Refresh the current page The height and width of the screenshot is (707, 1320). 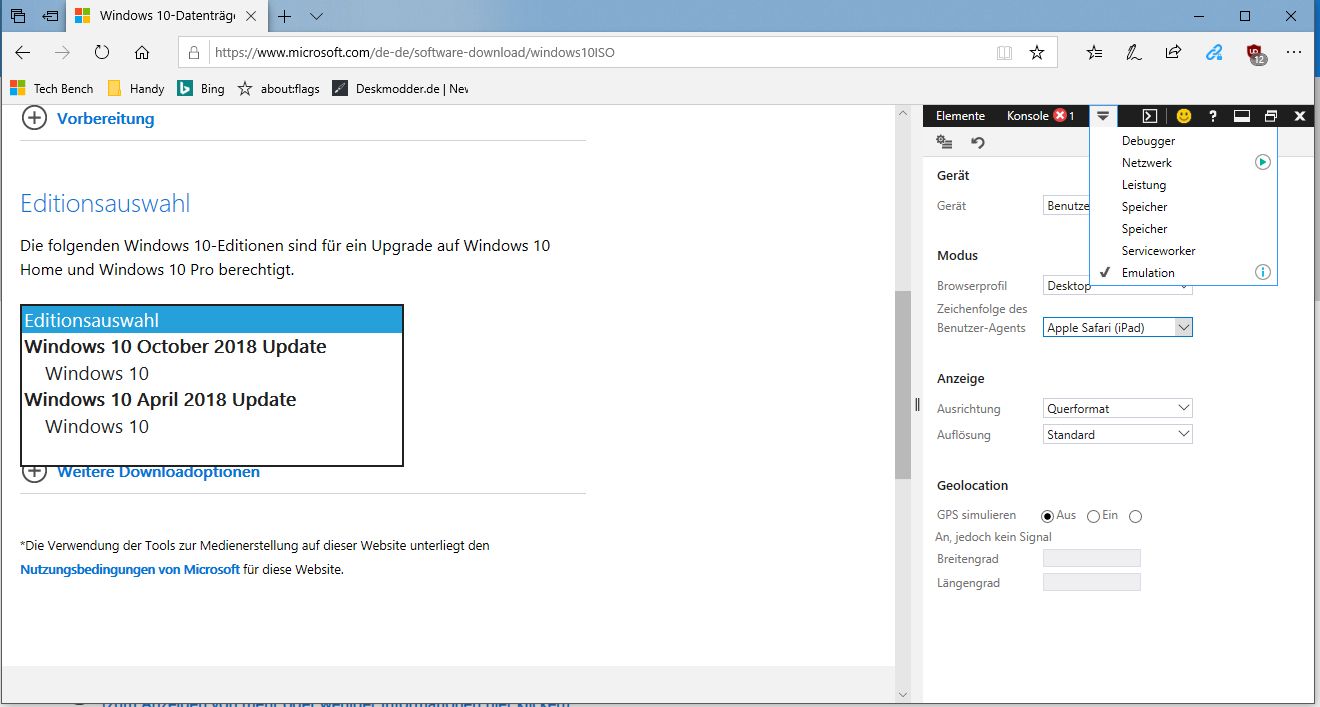(102, 52)
